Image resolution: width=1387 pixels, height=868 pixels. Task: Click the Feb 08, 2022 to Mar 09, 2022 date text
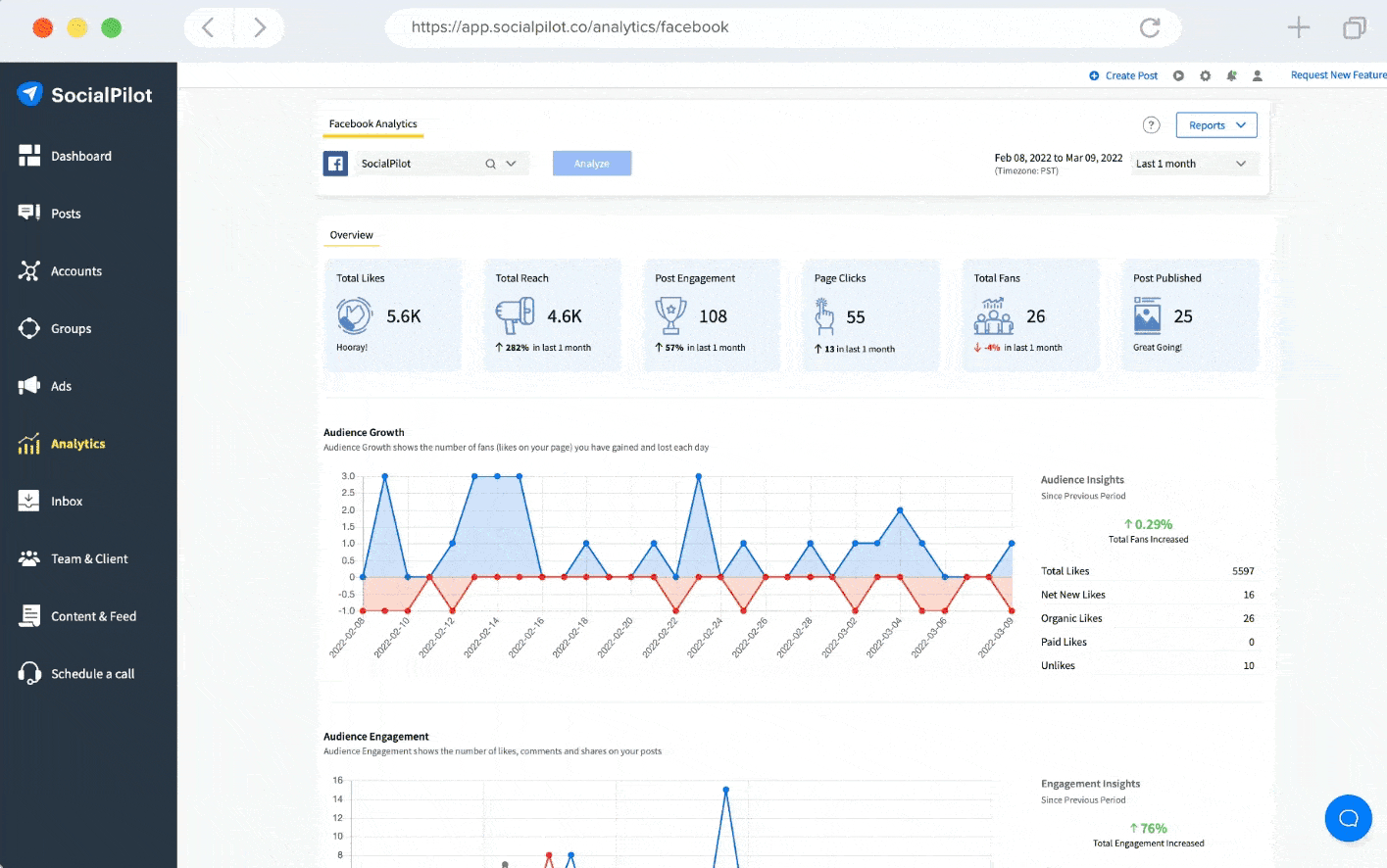pos(1058,158)
